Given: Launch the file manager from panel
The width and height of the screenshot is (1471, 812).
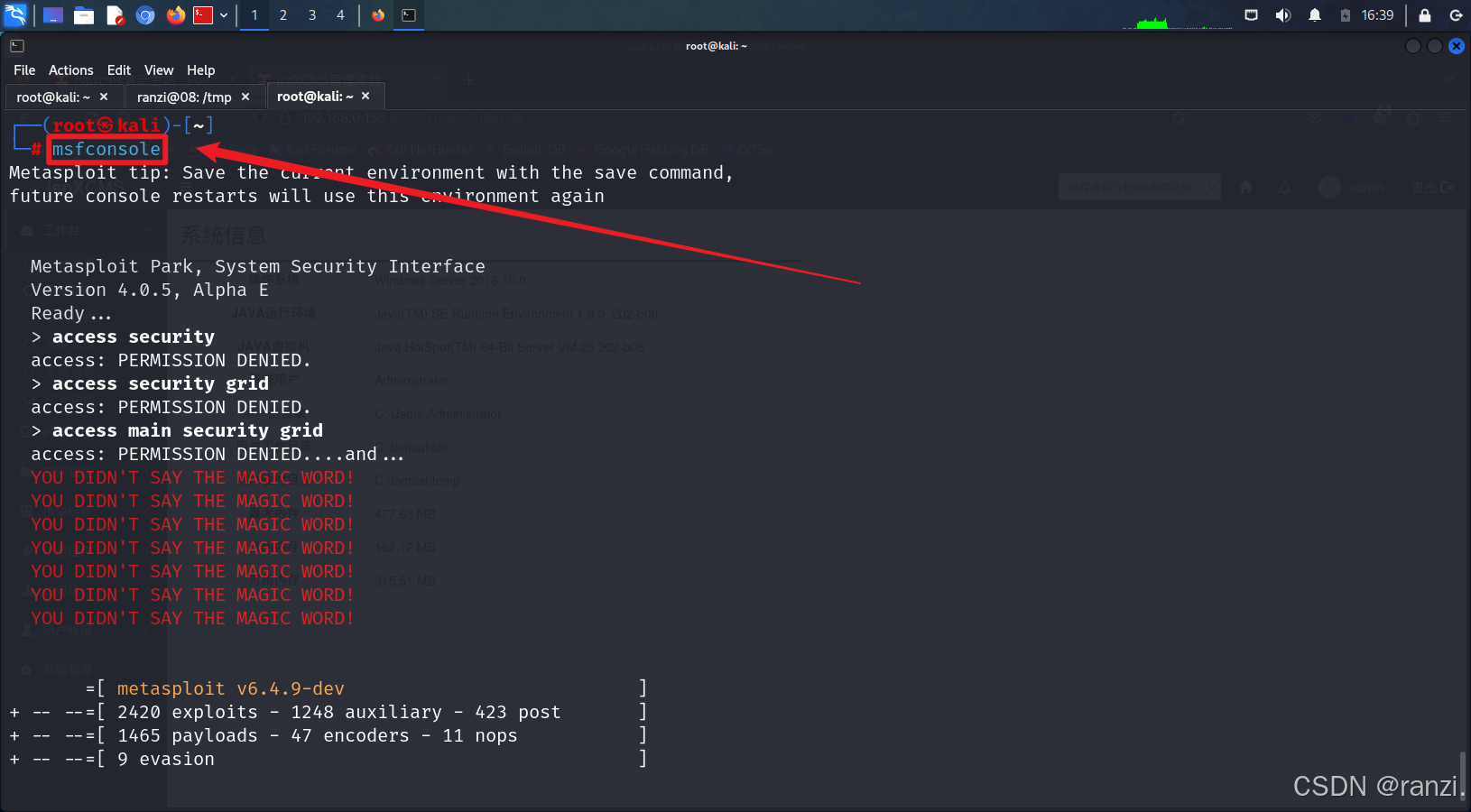Looking at the screenshot, I should coord(84,15).
